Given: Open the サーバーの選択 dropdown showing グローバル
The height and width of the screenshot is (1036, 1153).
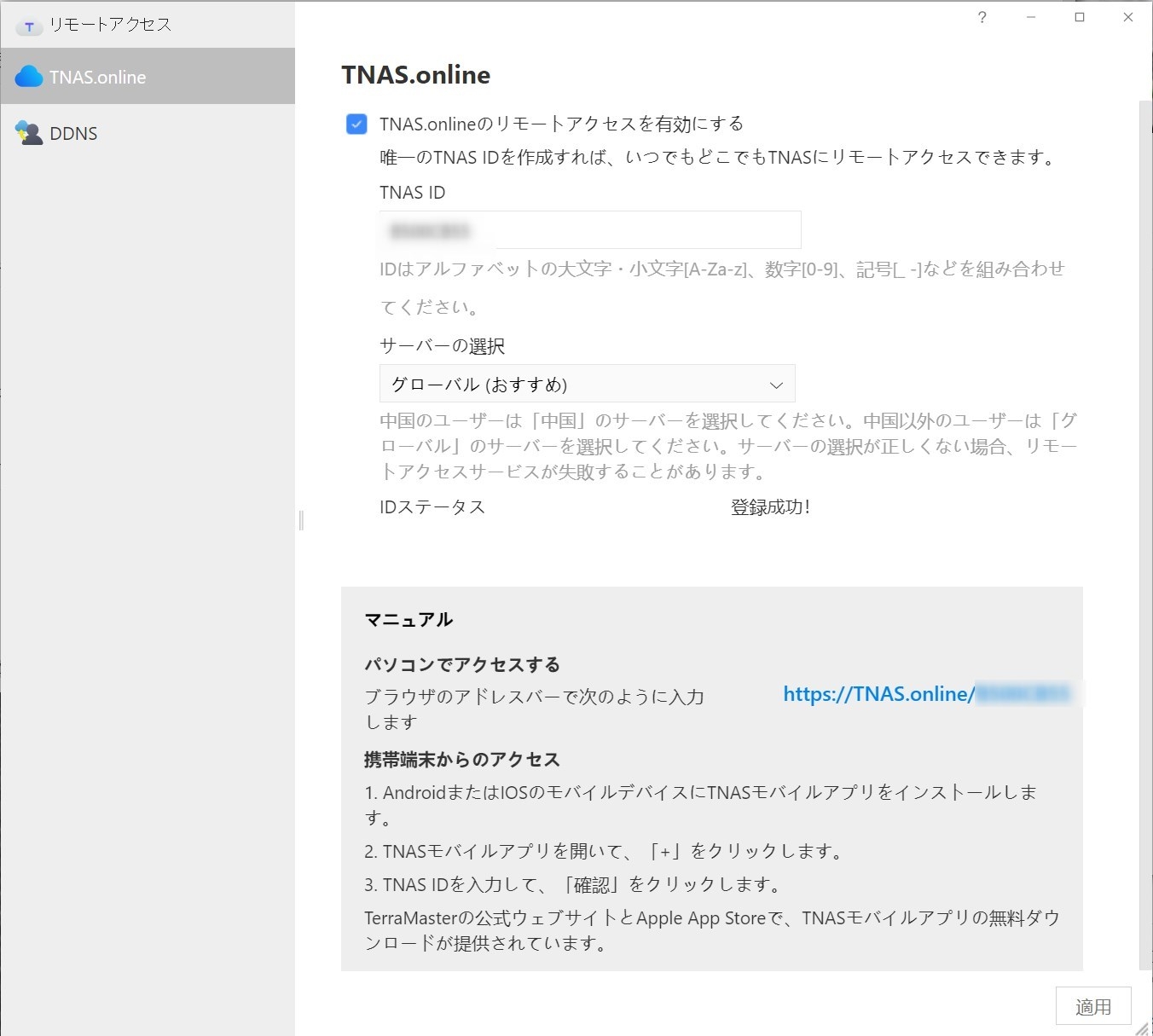Looking at the screenshot, I should [587, 384].
